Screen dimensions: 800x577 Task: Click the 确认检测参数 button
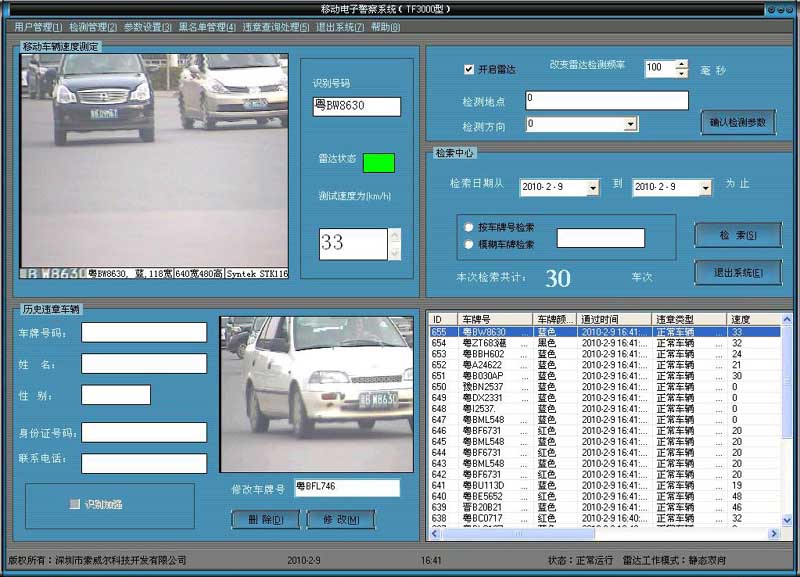click(x=738, y=122)
